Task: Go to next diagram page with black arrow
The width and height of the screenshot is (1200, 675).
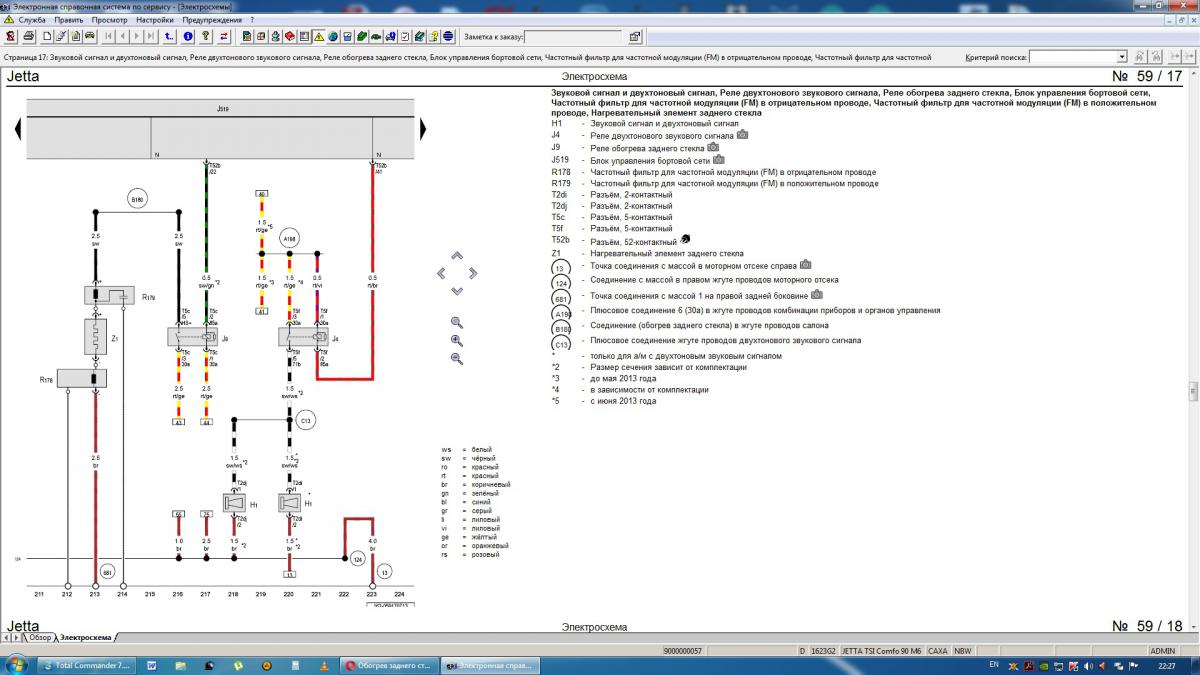Action: coord(423,129)
